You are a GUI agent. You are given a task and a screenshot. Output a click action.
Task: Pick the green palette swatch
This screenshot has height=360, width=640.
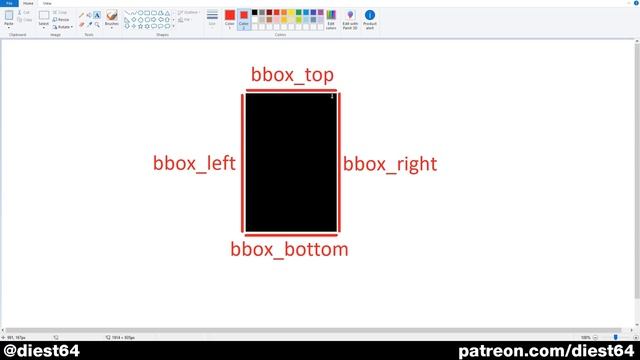click(x=299, y=12)
